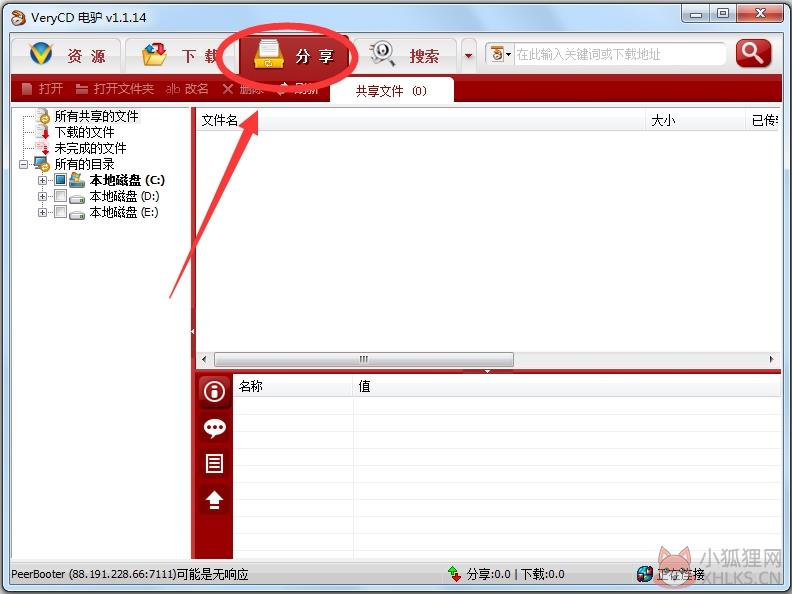Click 打开文件夹 in the toolbar
The height and width of the screenshot is (594, 792).
pos(115,89)
